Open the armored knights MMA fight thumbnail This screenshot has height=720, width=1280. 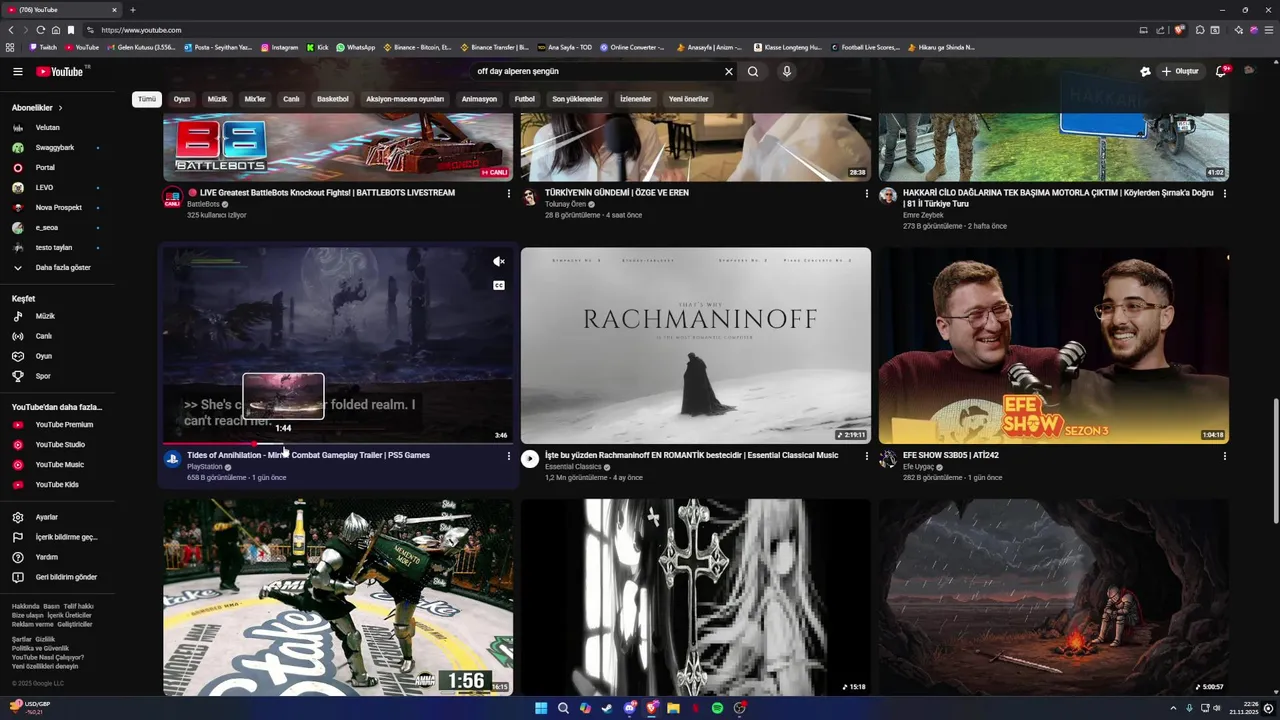pyautogui.click(x=338, y=597)
